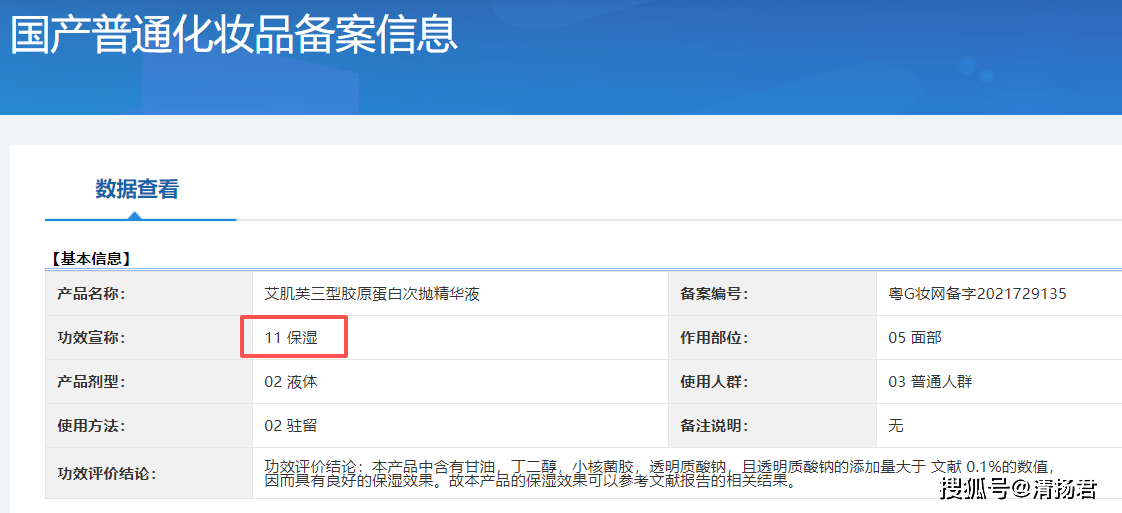Select the value 11 保湿
The image size is (1122, 513).
pyautogui.click(x=291, y=338)
